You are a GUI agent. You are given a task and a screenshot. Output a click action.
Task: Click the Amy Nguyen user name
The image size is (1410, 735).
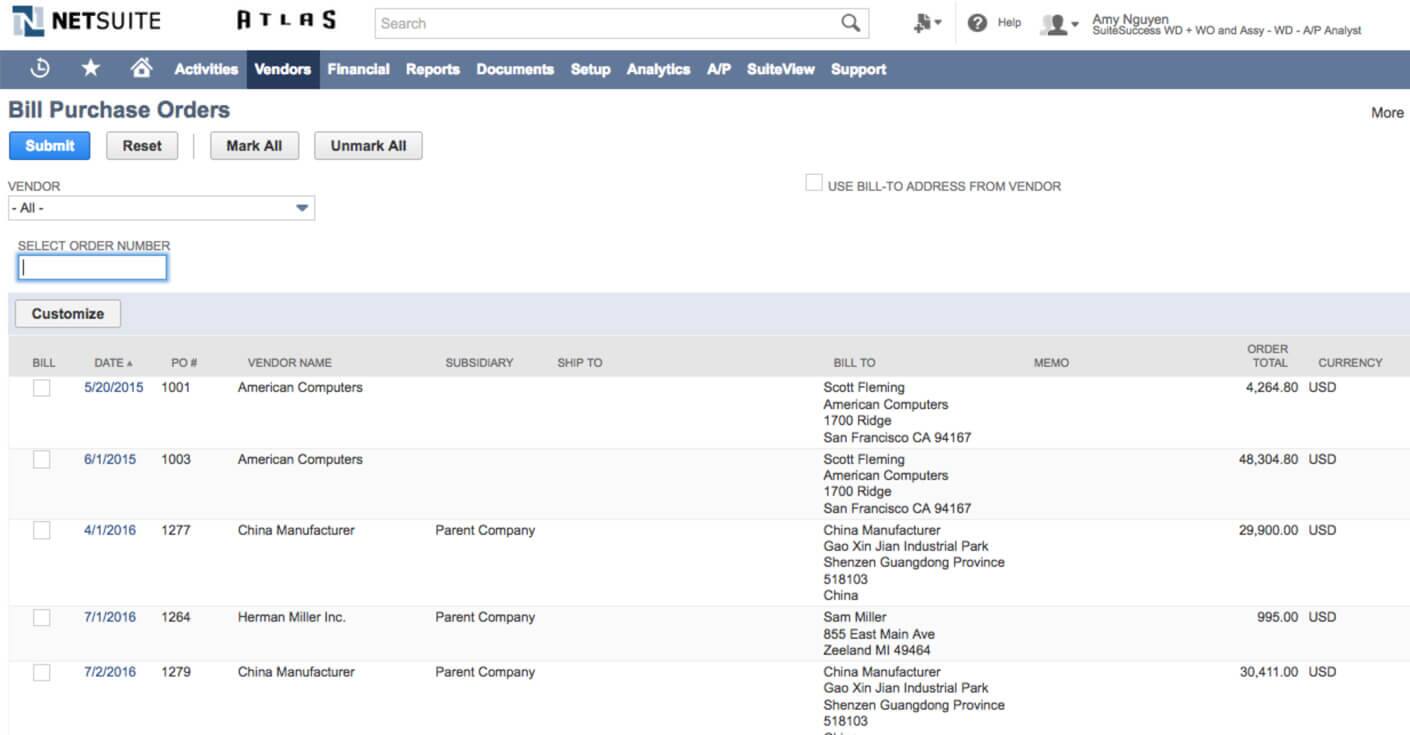[1130, 19]
